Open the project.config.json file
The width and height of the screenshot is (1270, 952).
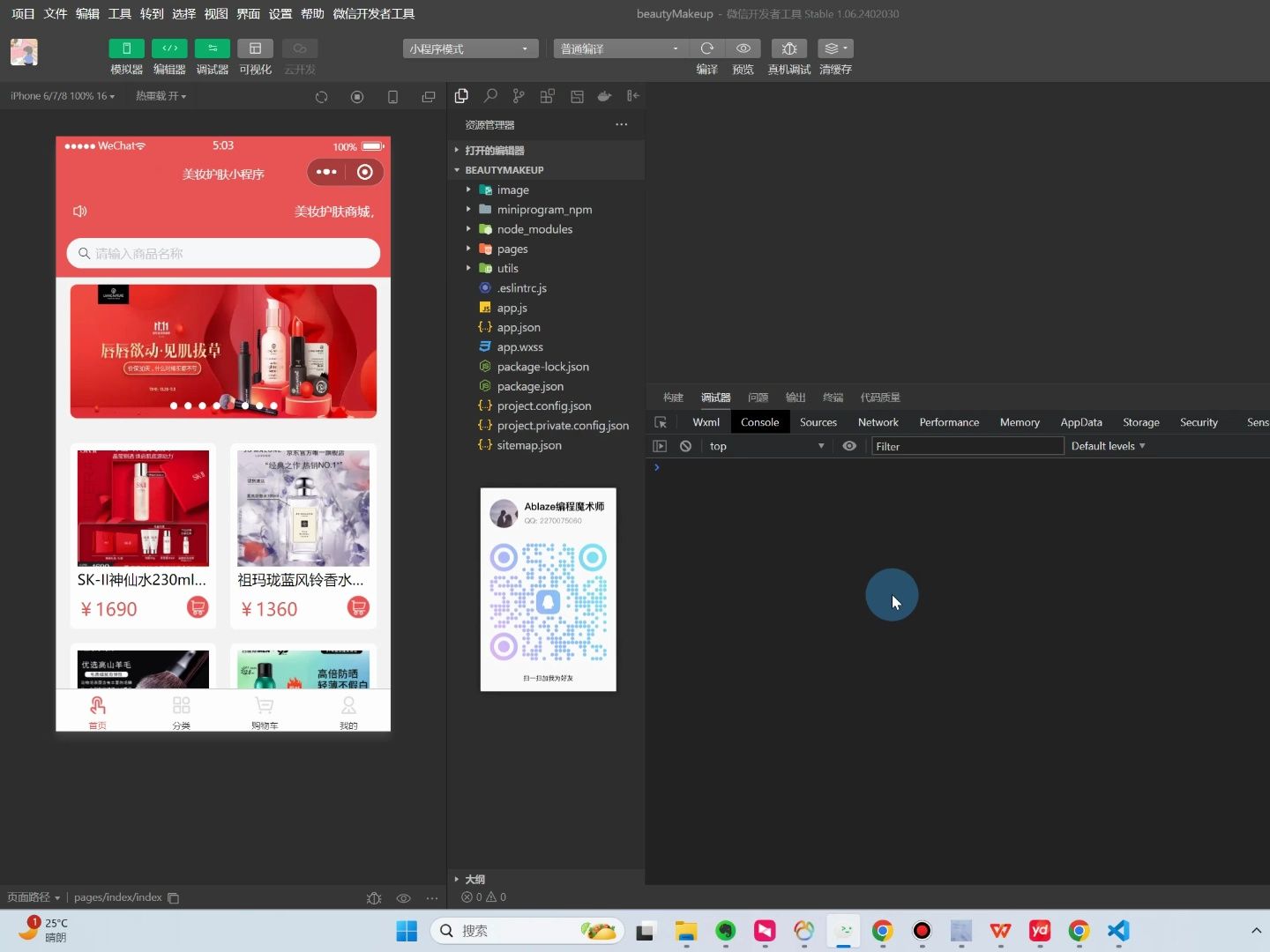(547, 406)
